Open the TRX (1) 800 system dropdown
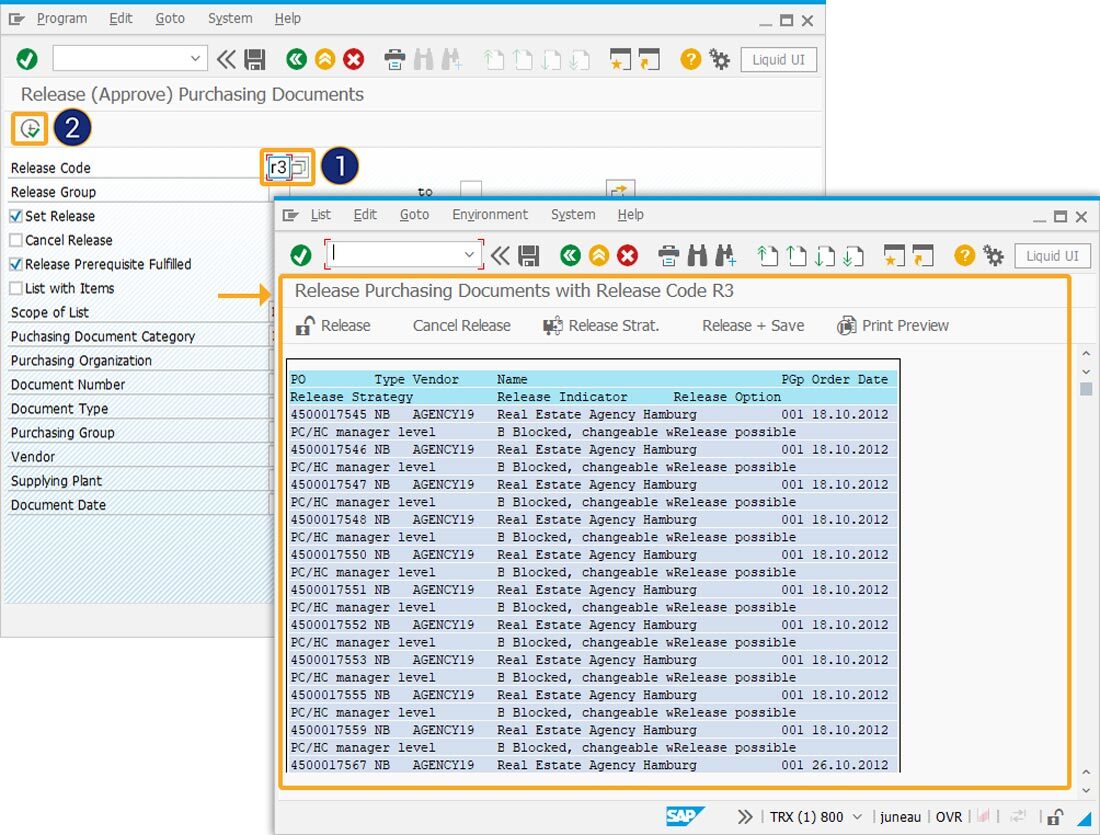The width and height of the screenshot is (1100, 835). 857,817
